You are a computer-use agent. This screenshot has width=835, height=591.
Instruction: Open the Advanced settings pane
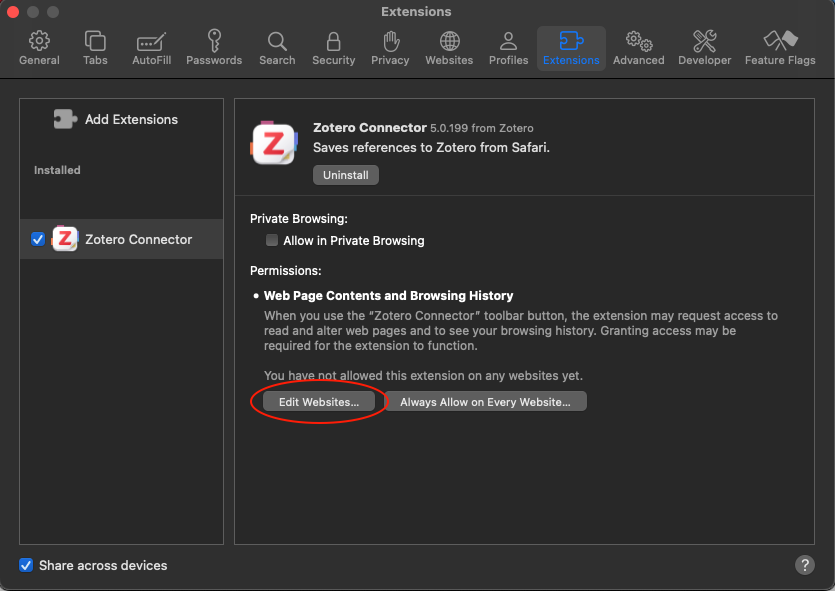tap(638, 48)
